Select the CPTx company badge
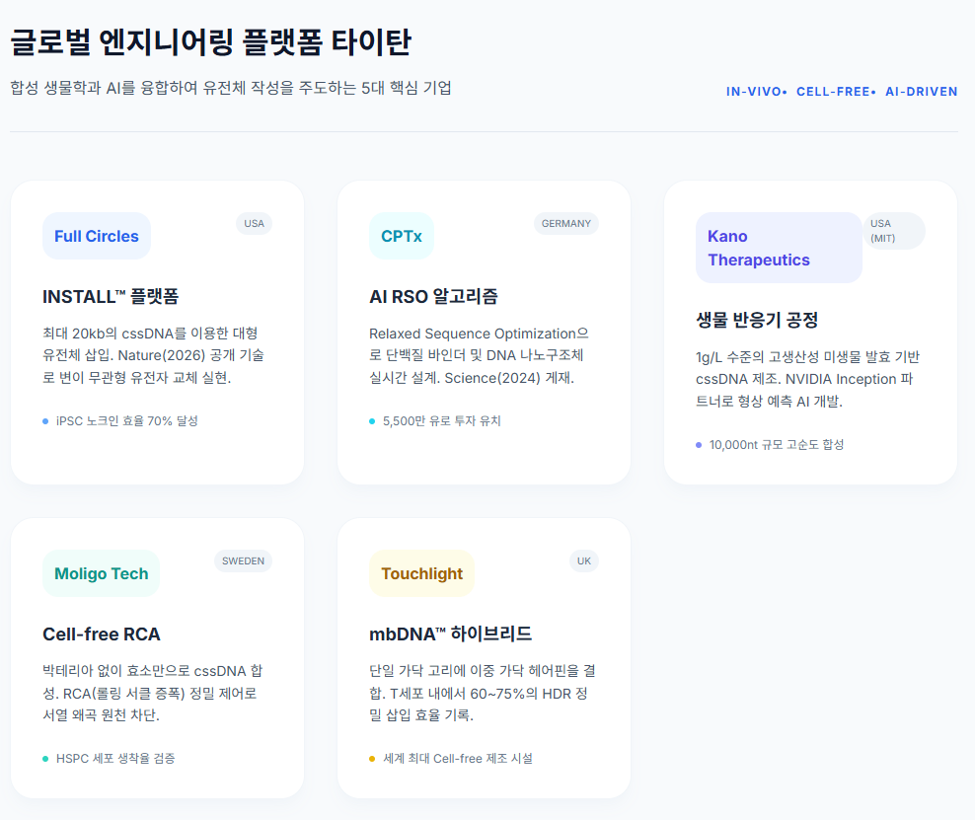The width and height of the screenshot is (975, 820). click(401, 236)
